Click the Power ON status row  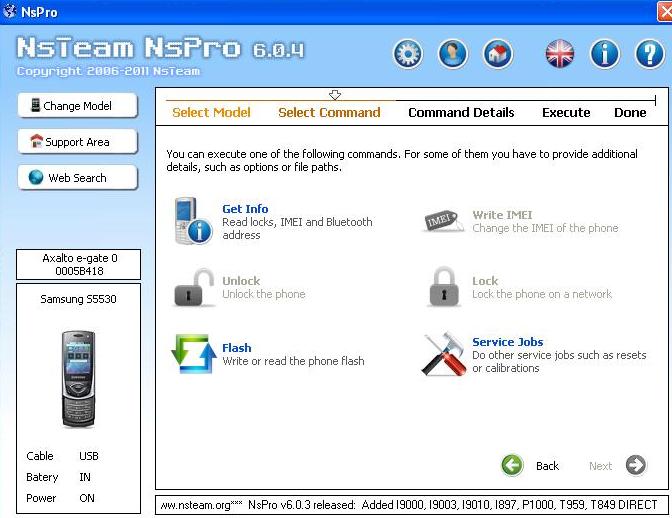pos(60,498)
